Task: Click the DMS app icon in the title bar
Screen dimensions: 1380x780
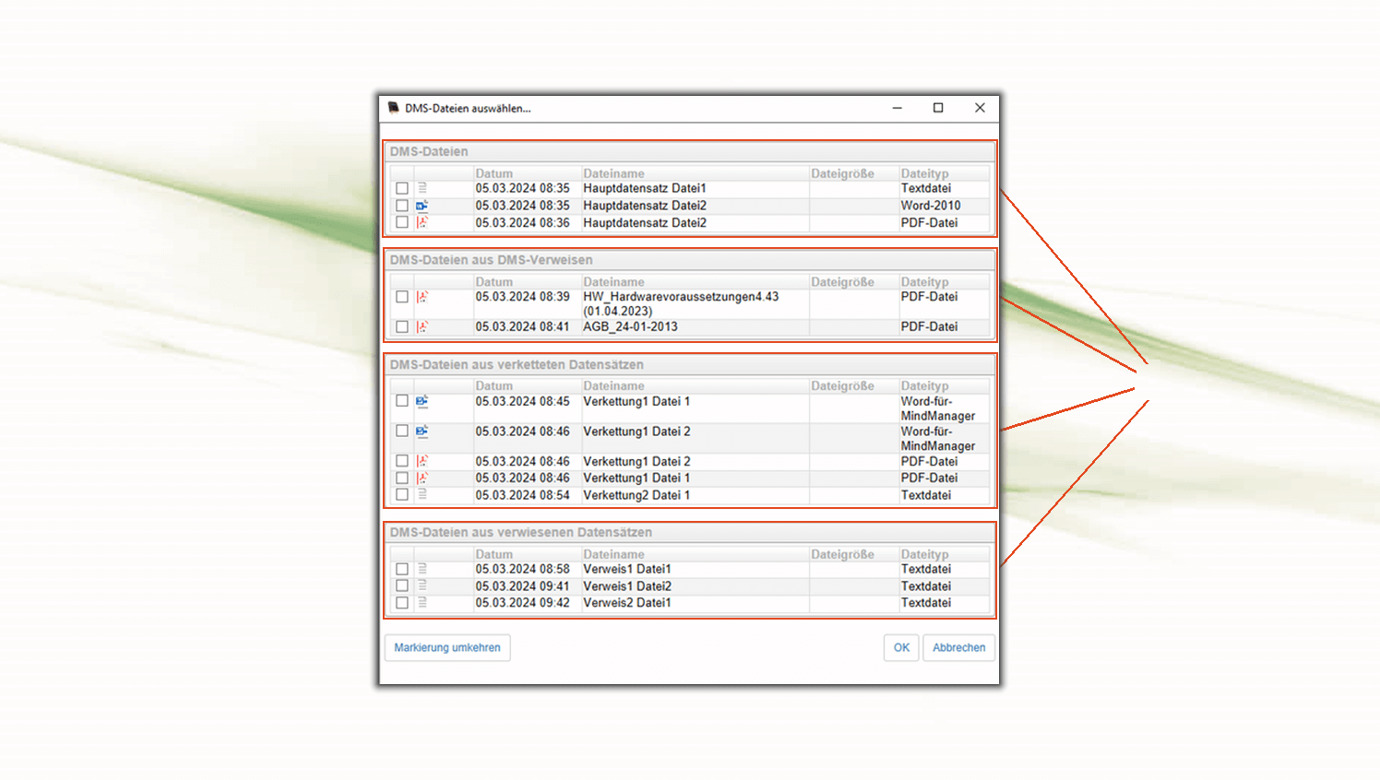Action: (x=394, y=108)
